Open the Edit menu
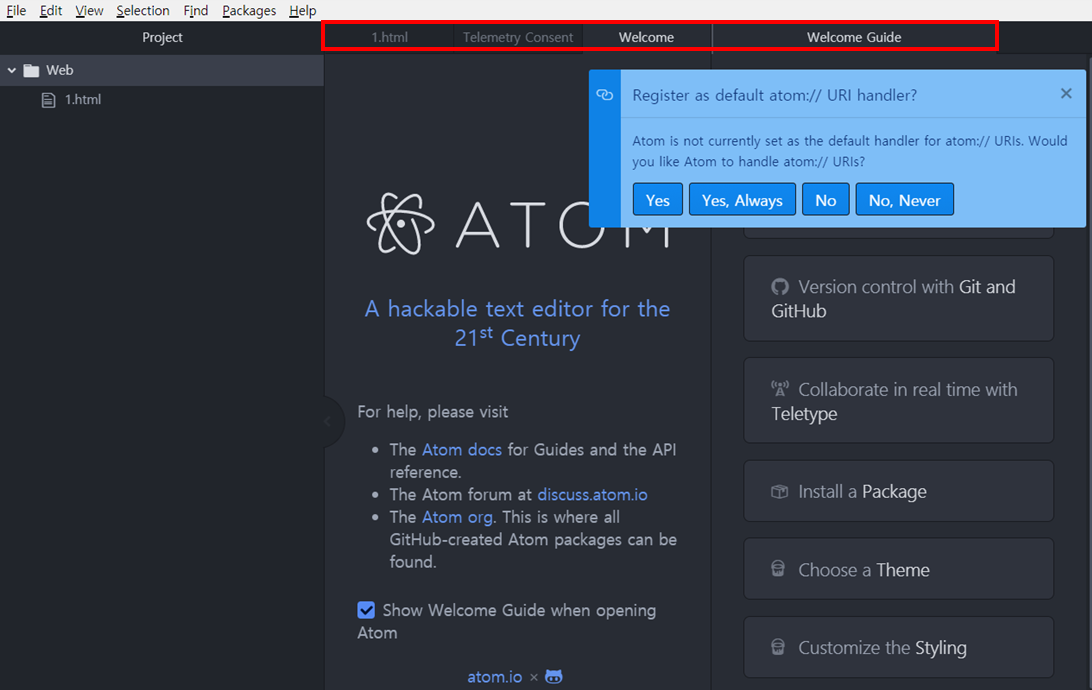 51,10
